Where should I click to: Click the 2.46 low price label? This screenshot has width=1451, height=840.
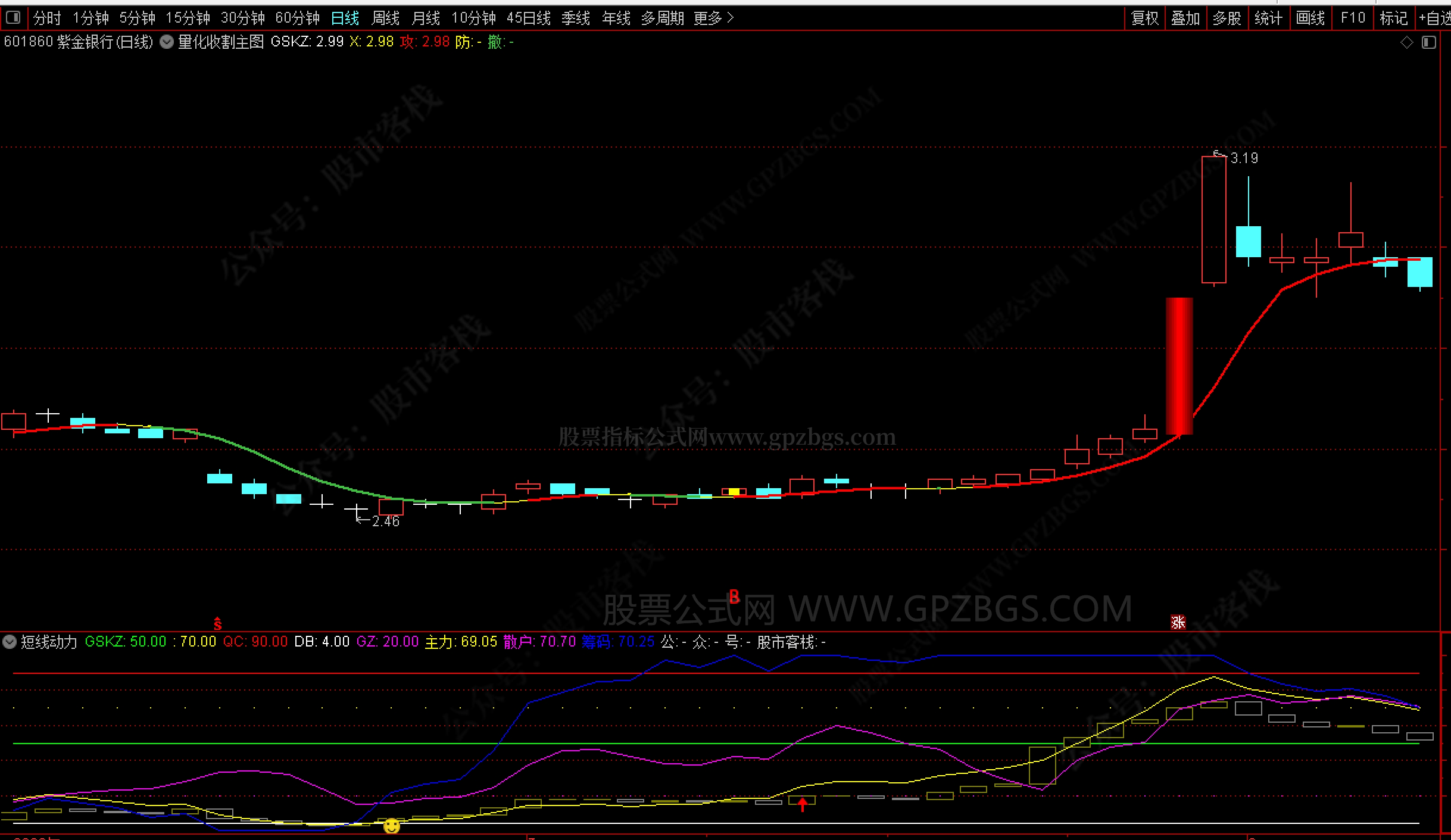(385, 521)
